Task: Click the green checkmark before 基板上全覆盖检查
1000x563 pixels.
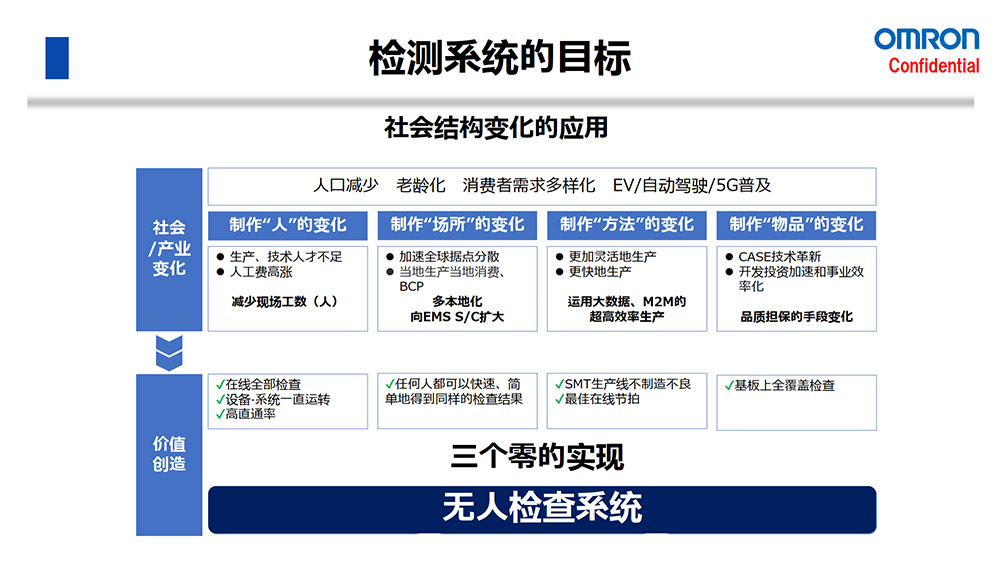Action: tap(728, 385)
